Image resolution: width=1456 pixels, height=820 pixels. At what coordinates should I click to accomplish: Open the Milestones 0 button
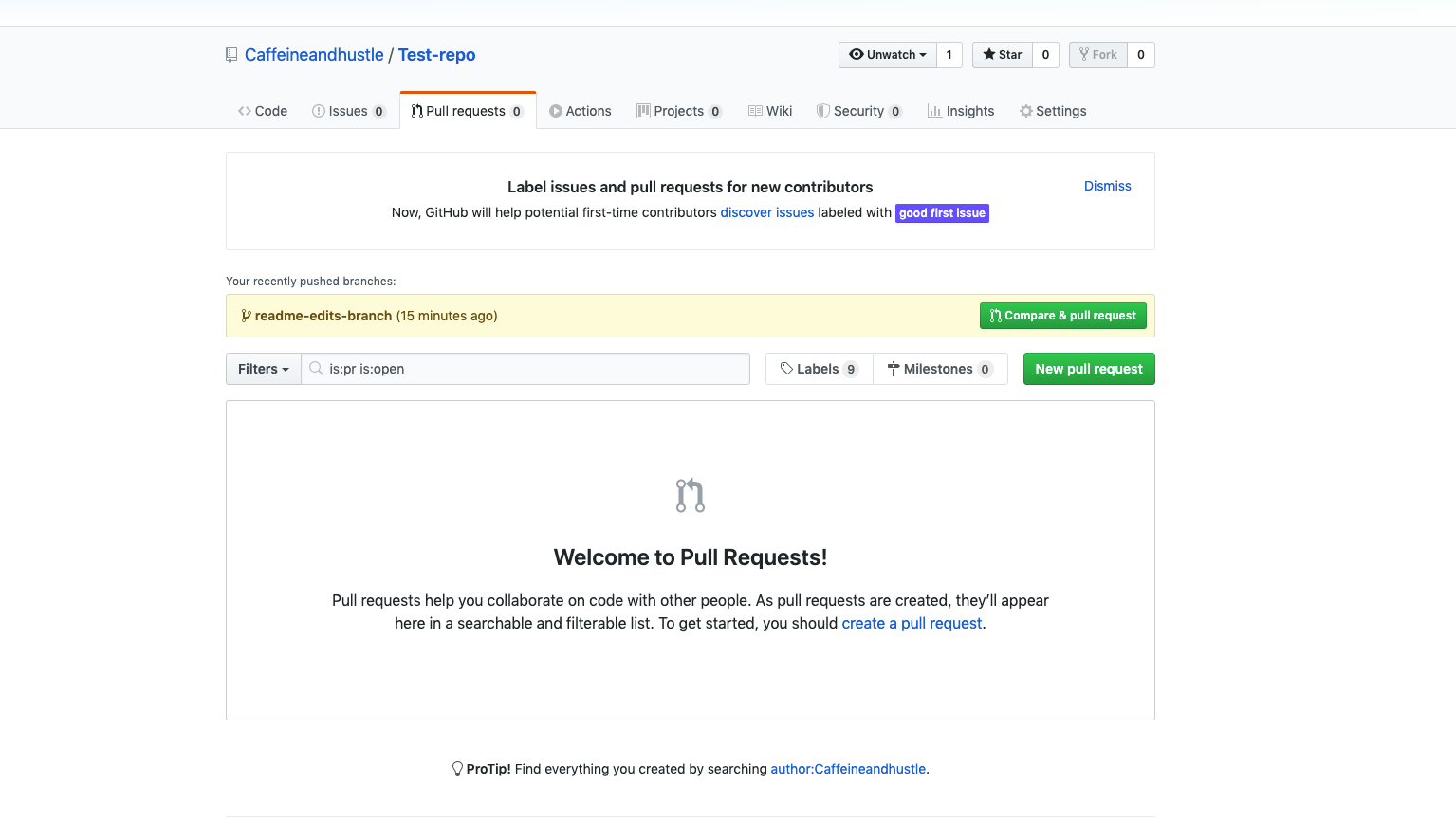pos(940,369)
